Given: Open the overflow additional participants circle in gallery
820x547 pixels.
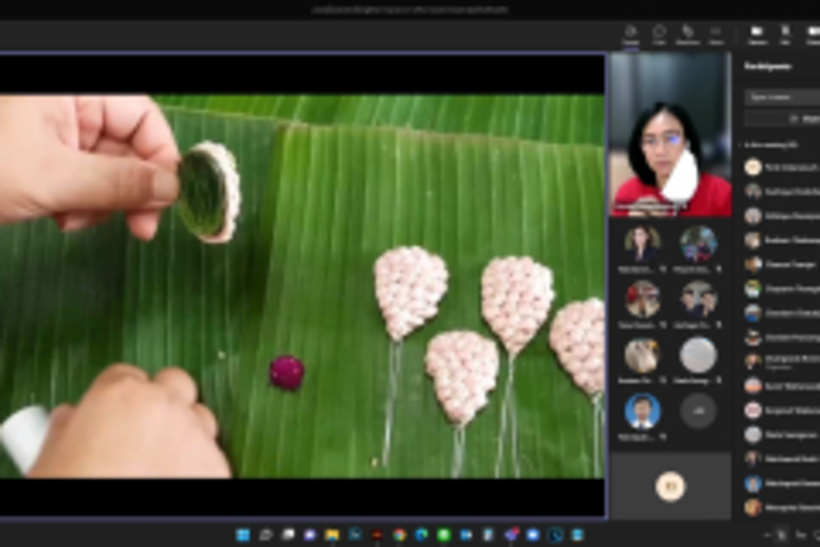Looking at the screenshot, I should click(x=698, y=411).
